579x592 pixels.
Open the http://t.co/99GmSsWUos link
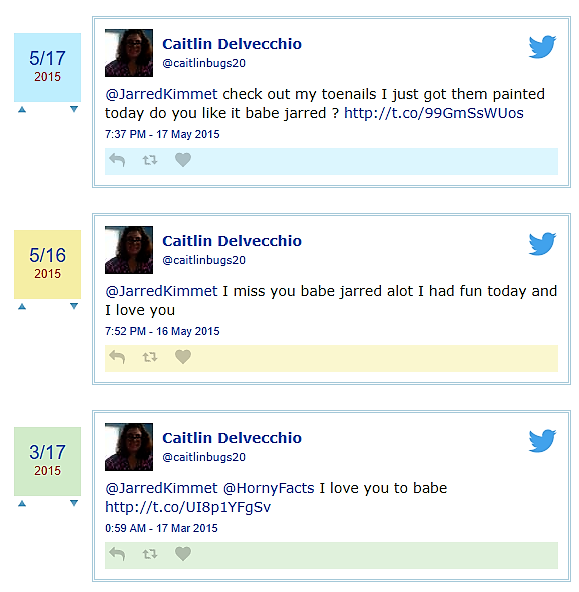pyautogui.click(x=434, y=113)
